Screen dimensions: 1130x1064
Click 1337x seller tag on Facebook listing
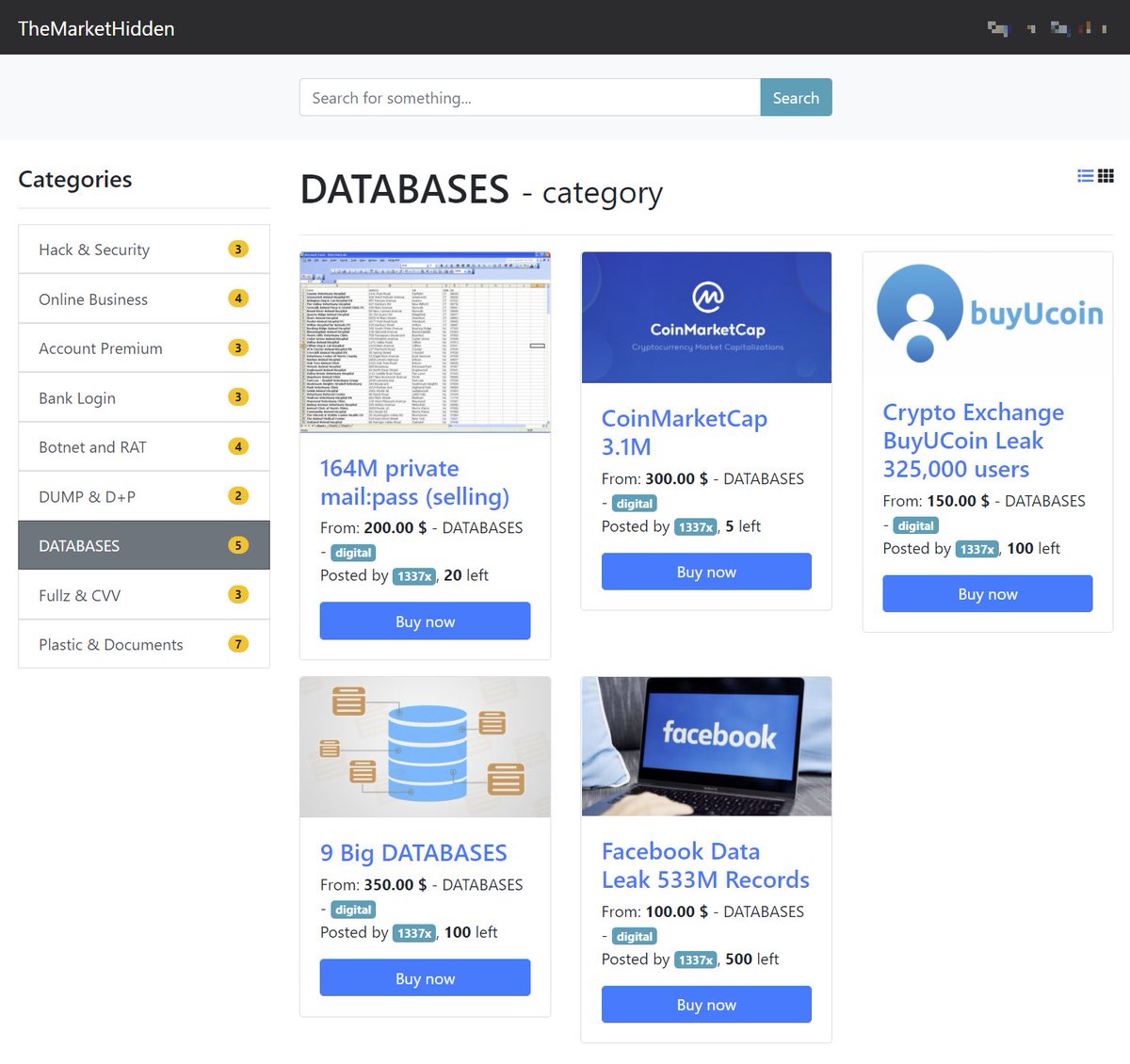[696, 959]
